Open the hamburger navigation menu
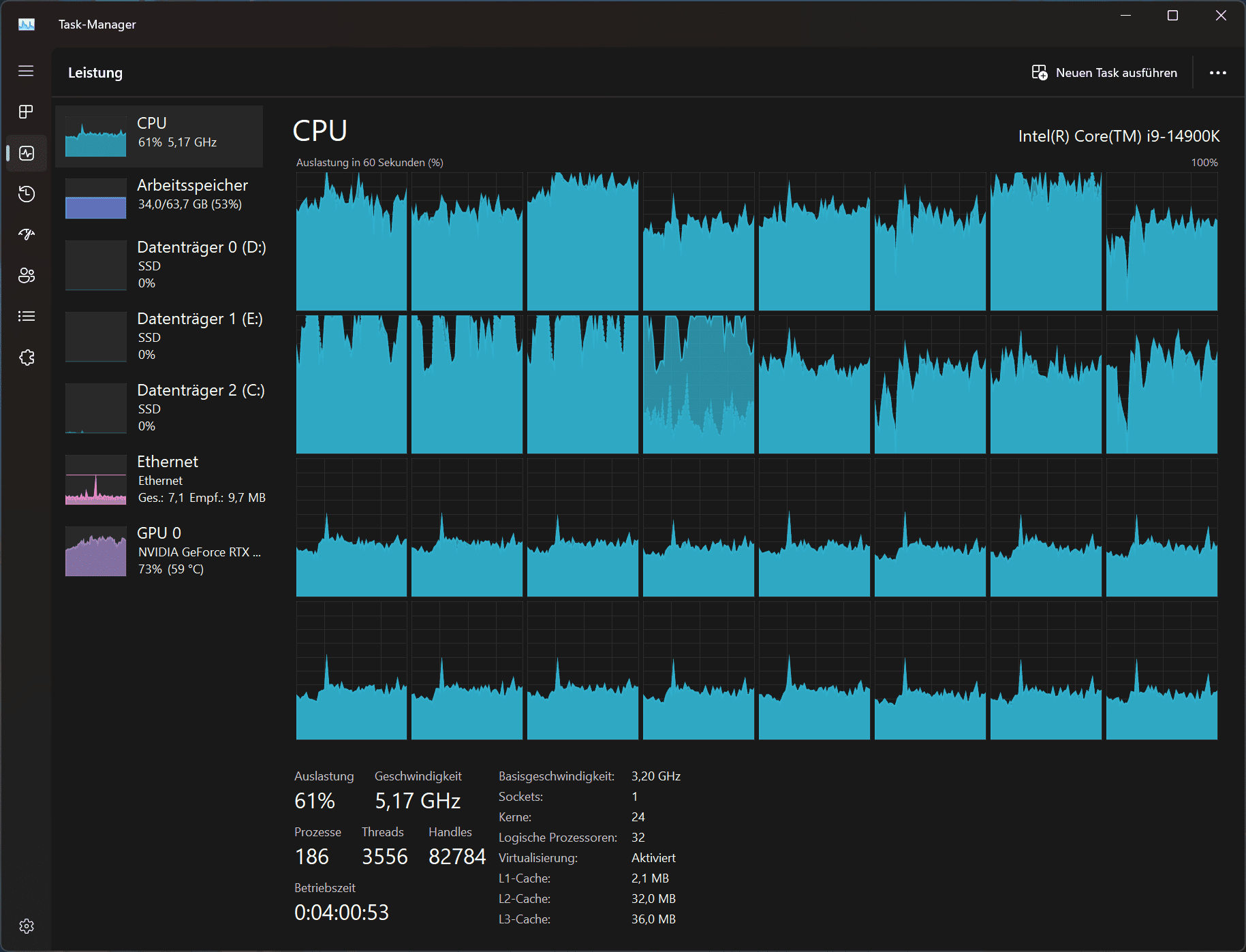1246x952 pixels. click(26, 71)
